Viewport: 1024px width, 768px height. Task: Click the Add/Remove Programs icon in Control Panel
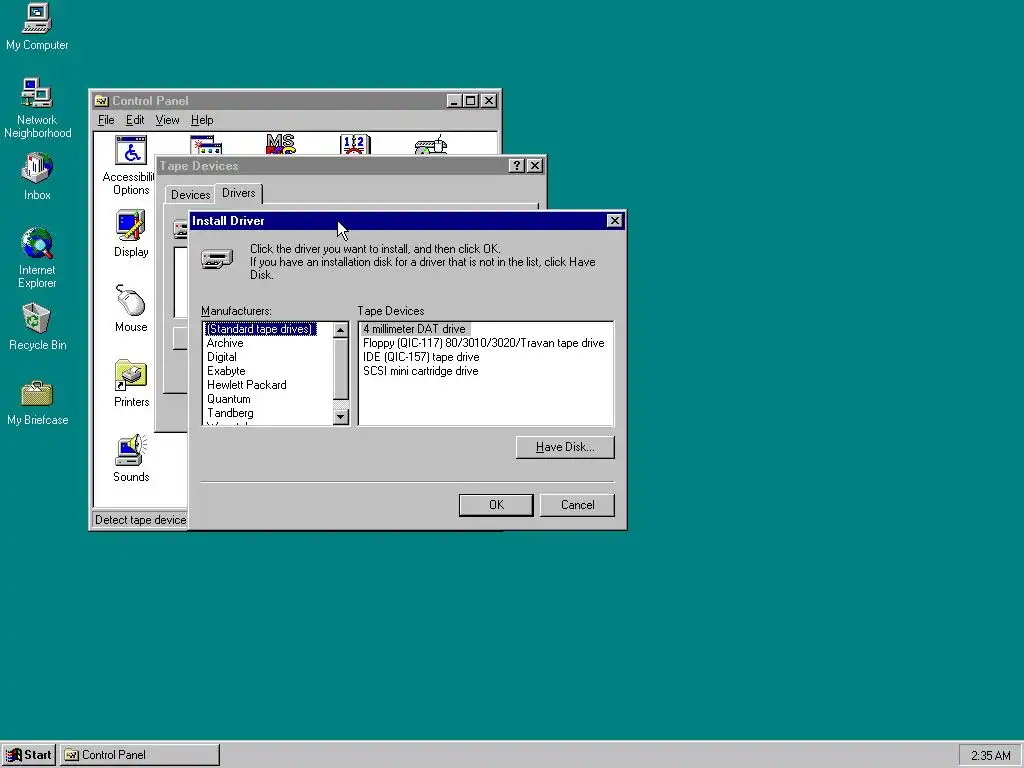206,144
